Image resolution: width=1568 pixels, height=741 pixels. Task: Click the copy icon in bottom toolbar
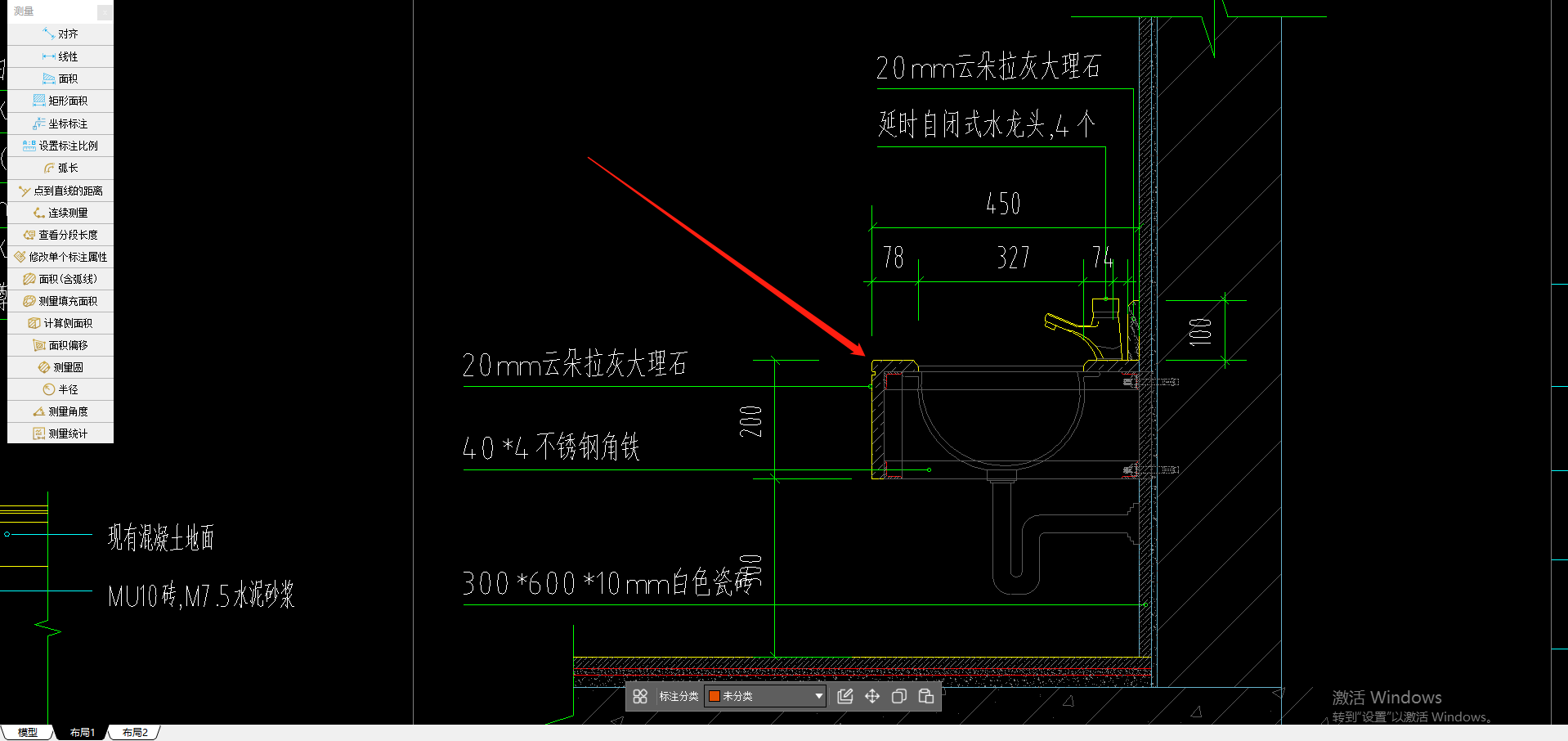tap(899, 696)
